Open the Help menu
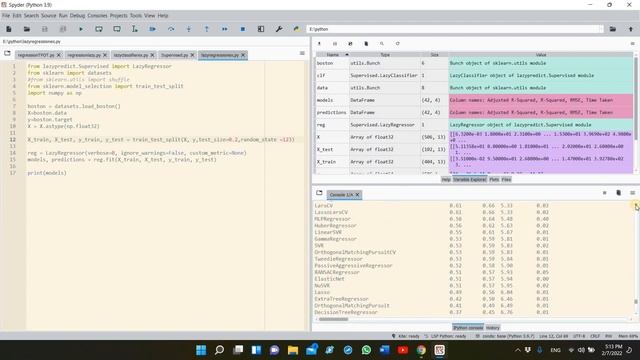640x360 pixels. tap(163, 16)
